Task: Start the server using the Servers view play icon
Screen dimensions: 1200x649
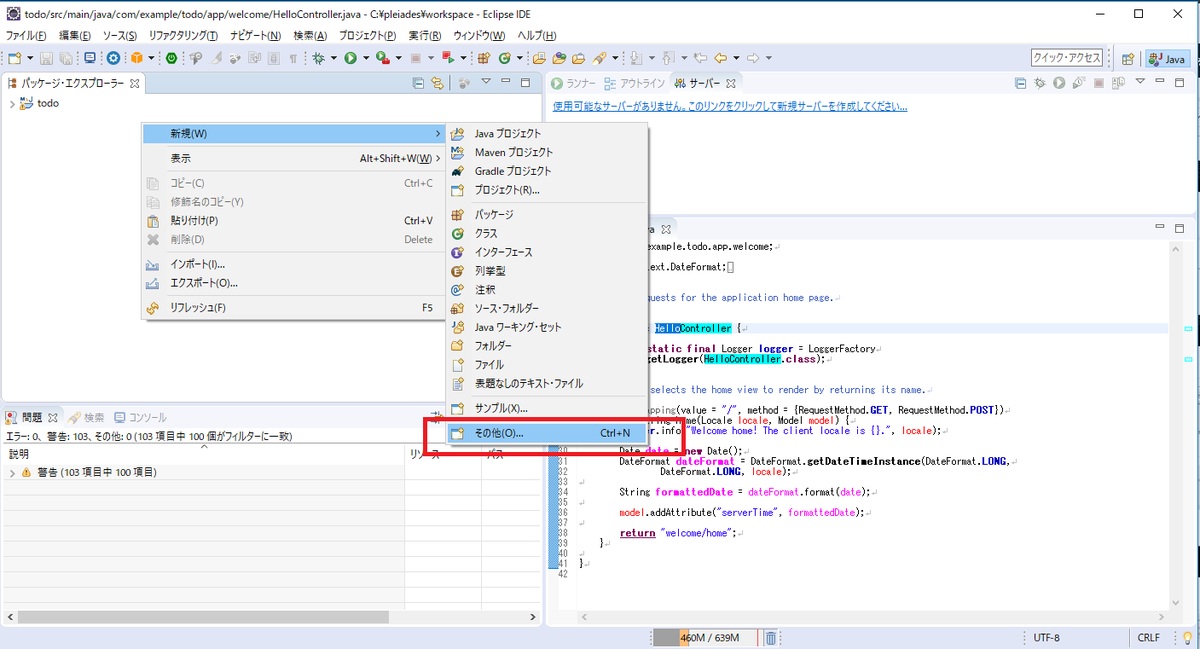Action: pos(1057,83)
